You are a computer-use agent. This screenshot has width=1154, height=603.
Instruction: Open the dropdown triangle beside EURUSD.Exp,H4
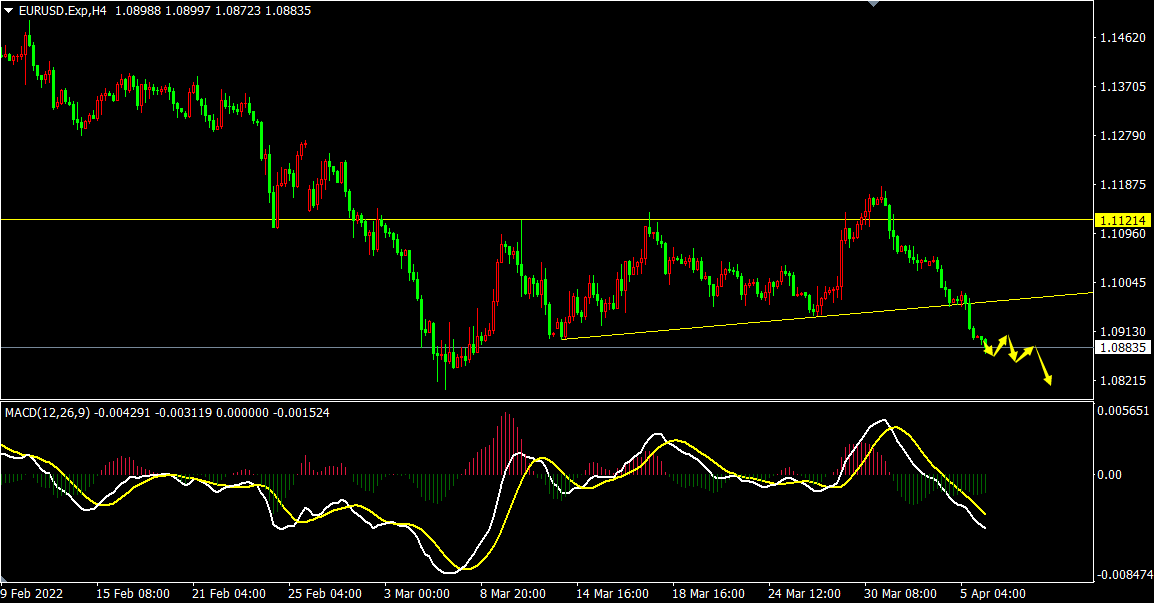pyautogui.click(x=9, y=10)
